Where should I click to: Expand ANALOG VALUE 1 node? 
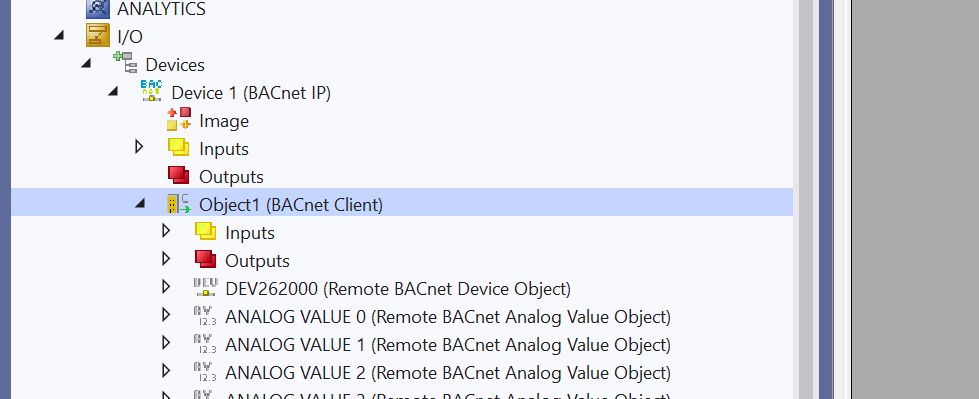coord(165,343)
